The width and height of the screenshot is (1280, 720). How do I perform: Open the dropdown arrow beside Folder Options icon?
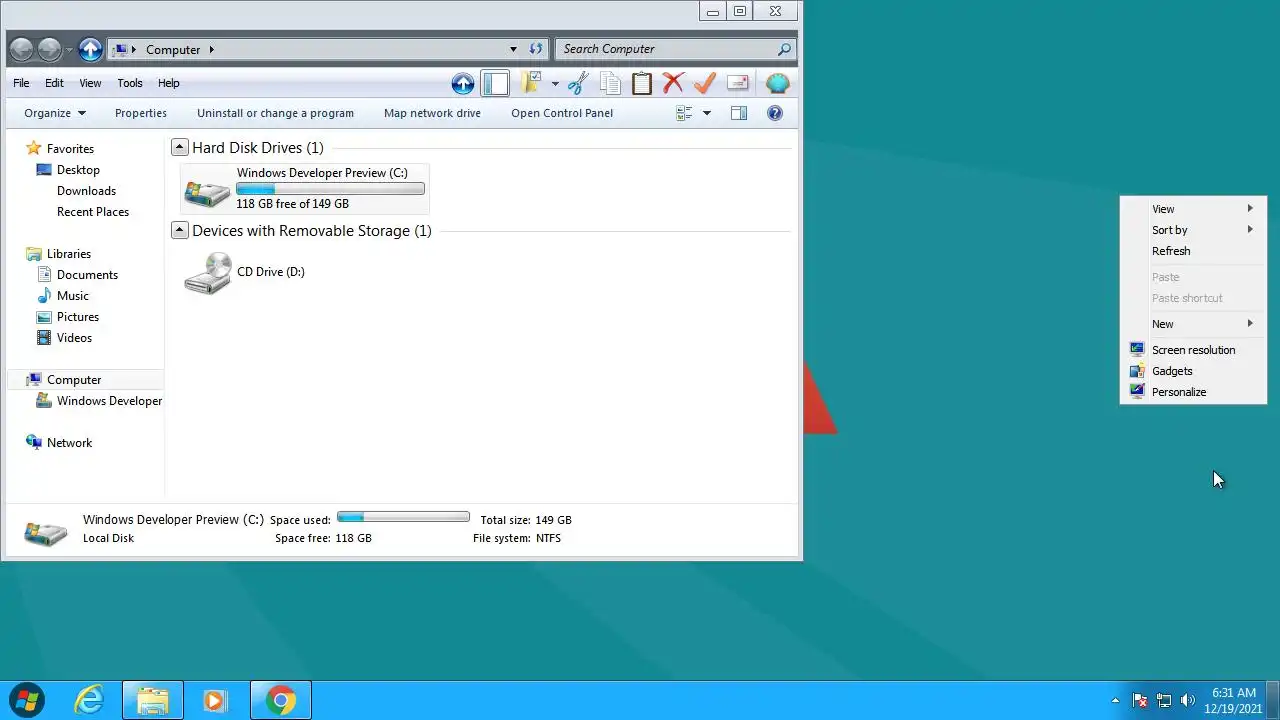(555, 84)
